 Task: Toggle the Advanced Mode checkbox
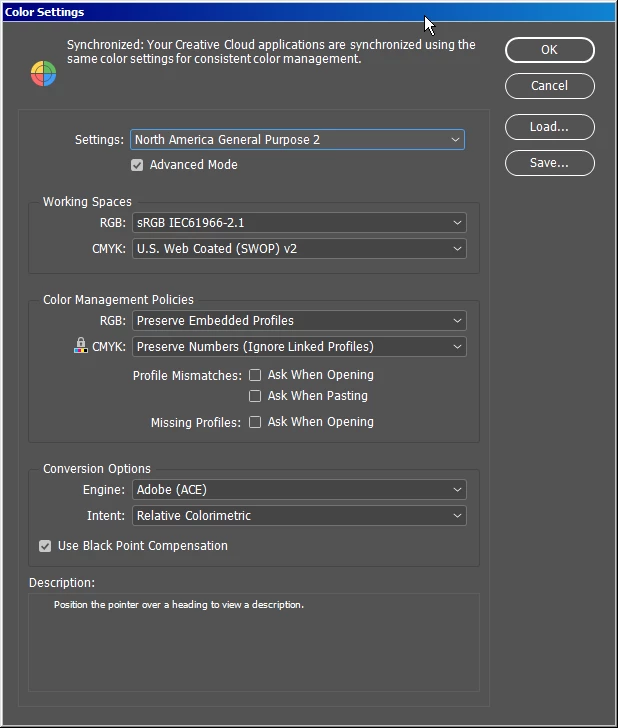pos(137,165)
